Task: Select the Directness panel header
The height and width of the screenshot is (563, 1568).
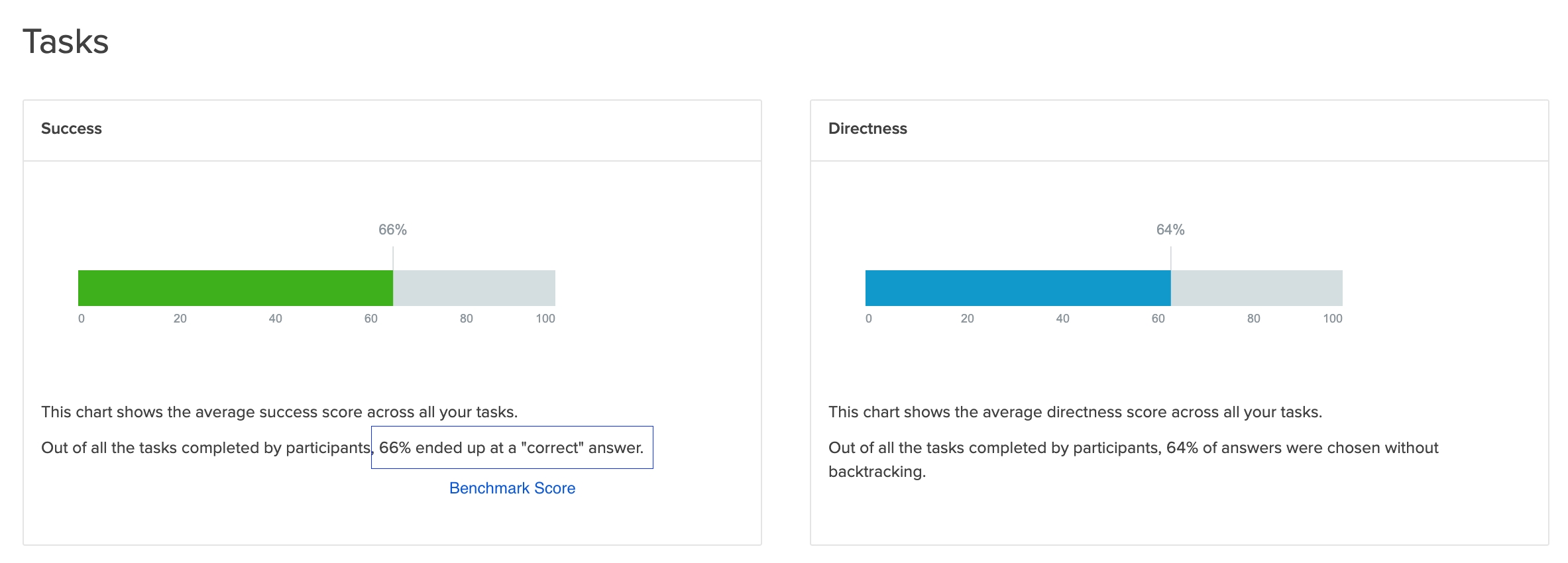Action: point(868,128)
